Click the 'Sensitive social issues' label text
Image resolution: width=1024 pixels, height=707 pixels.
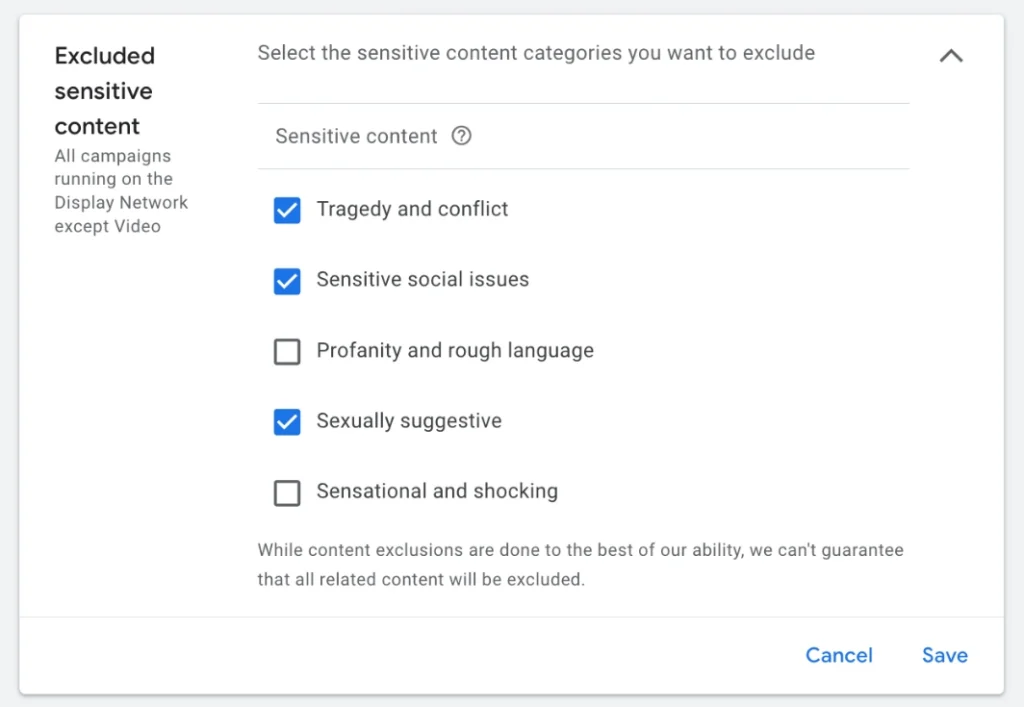(x=422, y=280)
